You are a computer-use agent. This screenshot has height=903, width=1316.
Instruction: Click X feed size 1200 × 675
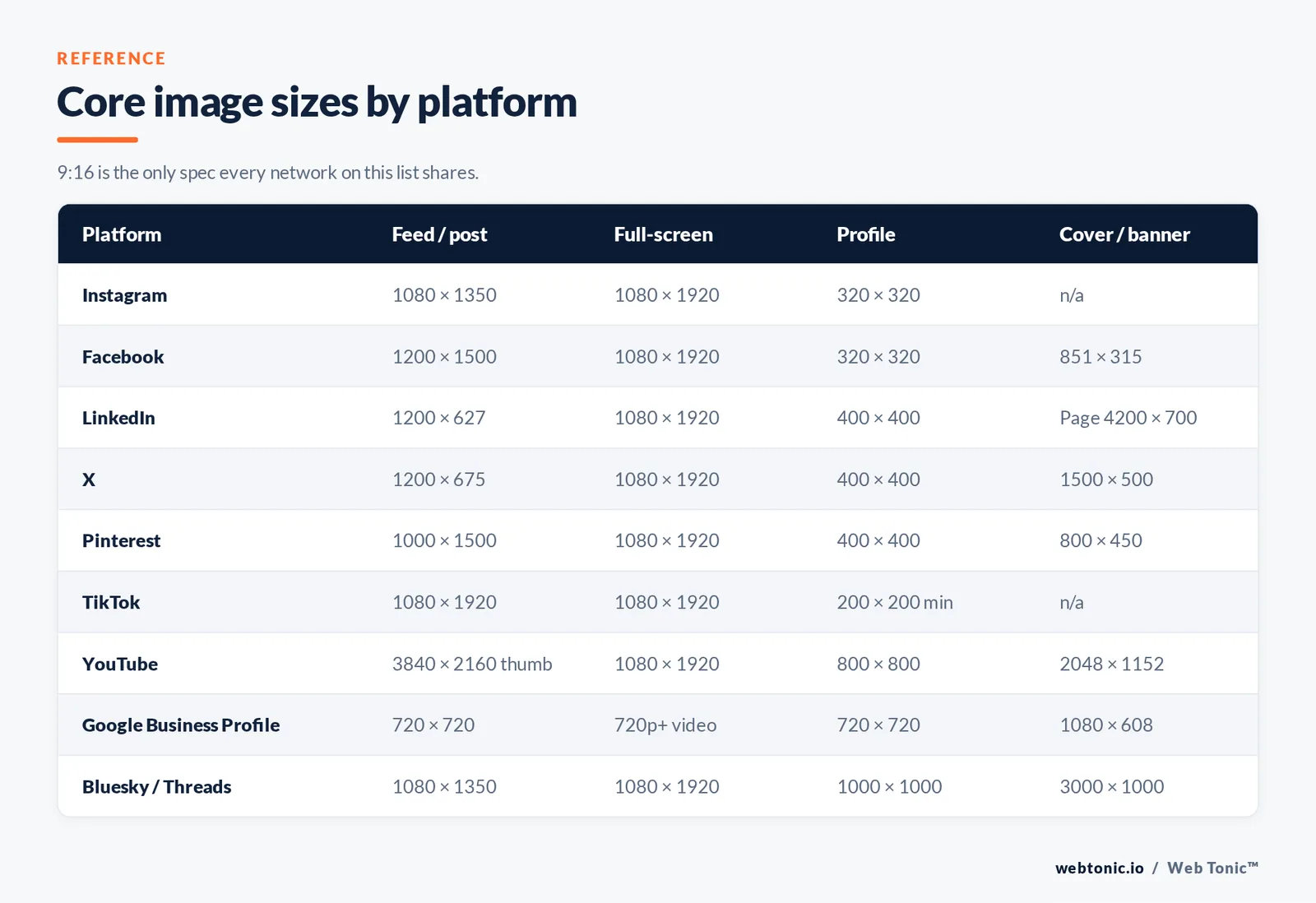[438, 479]
